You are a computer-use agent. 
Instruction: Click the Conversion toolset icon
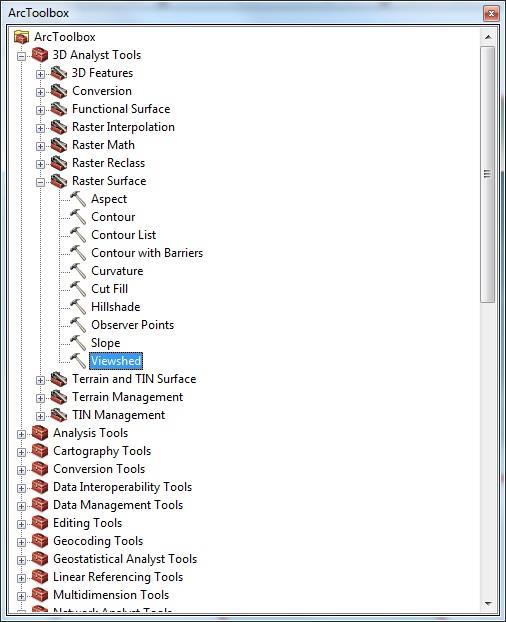click(x=59, y=91)
